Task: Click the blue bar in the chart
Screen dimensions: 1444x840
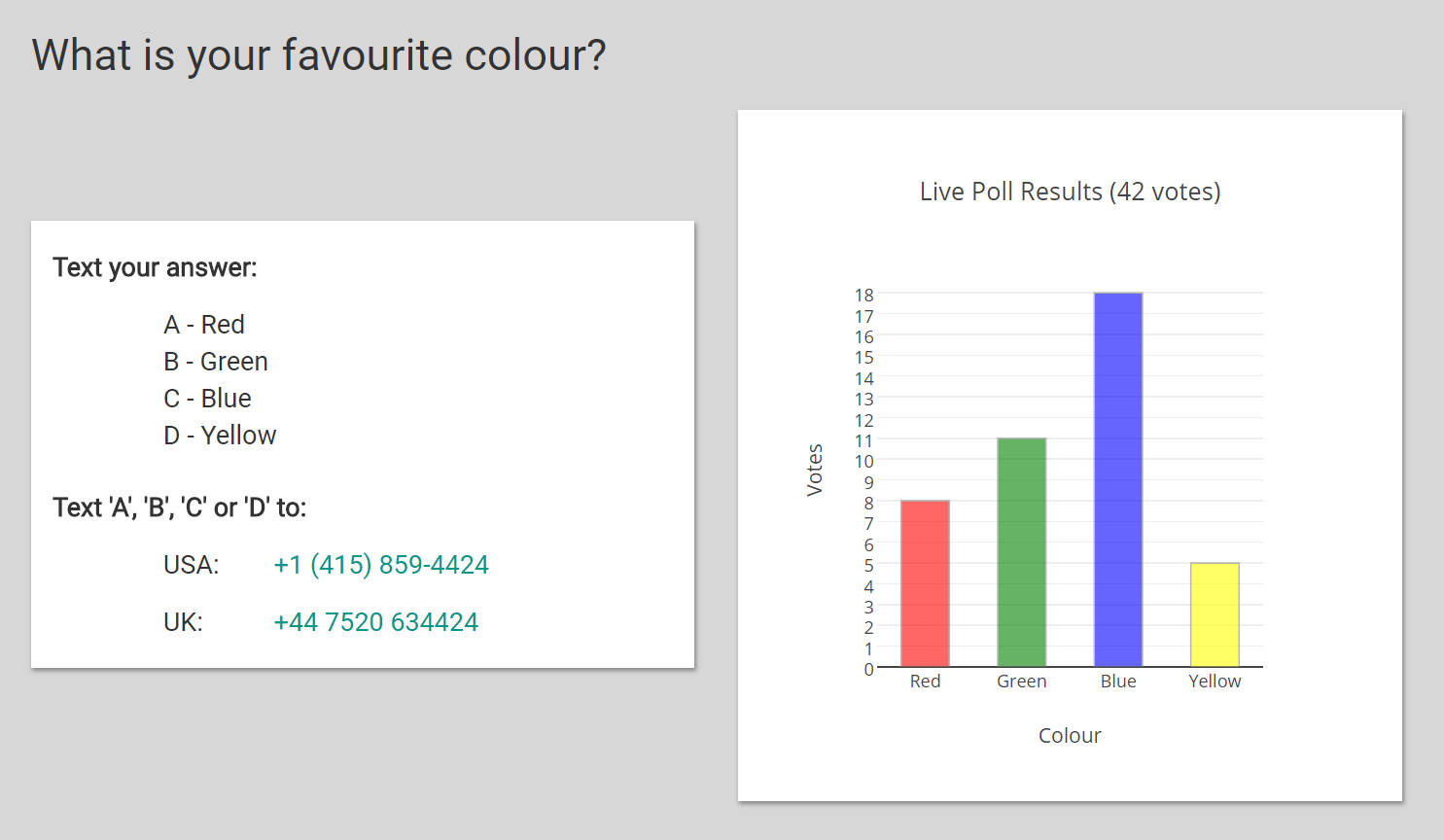Action: (x=1118, y=479)
